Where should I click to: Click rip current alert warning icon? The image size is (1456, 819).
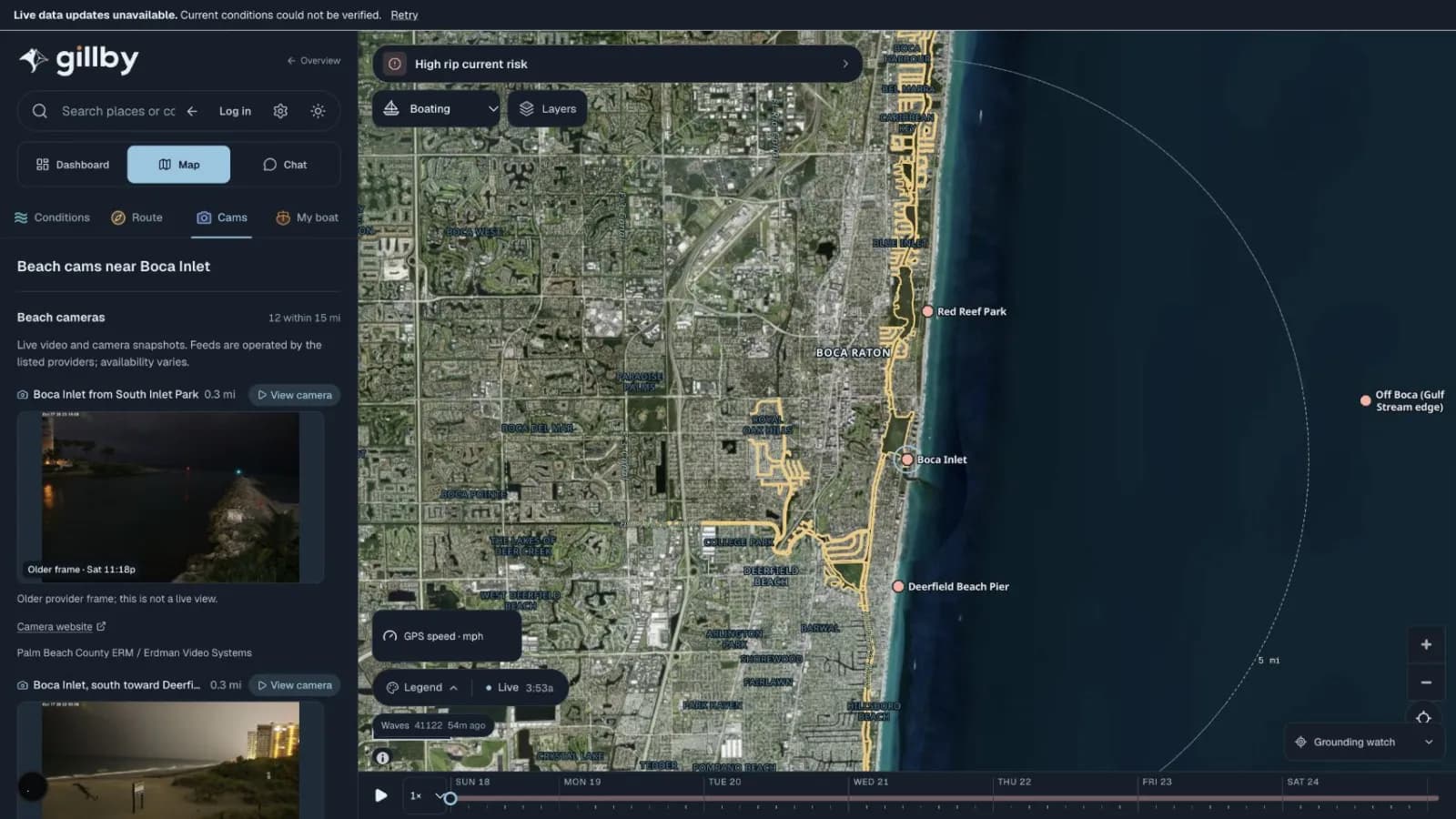395,64
